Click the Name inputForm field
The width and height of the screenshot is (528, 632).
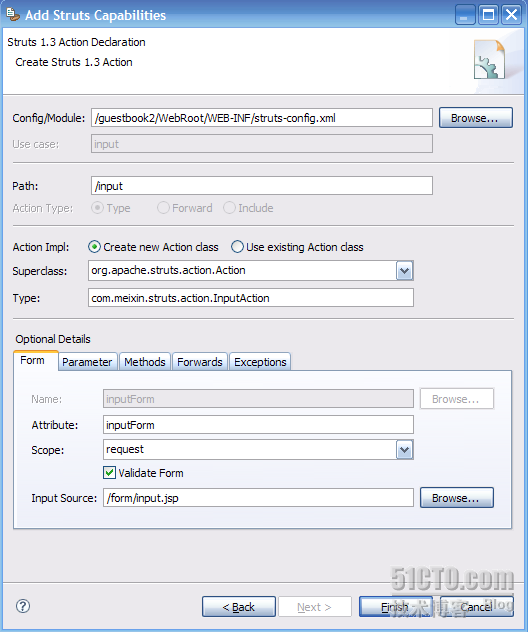tap(258, 399)
